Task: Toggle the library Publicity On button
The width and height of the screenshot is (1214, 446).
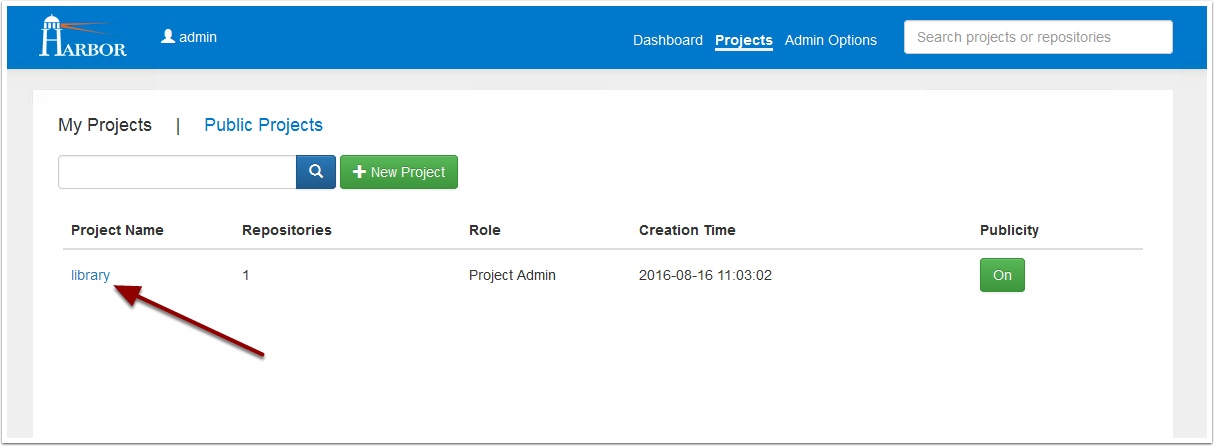Action: coord(1002,275)
